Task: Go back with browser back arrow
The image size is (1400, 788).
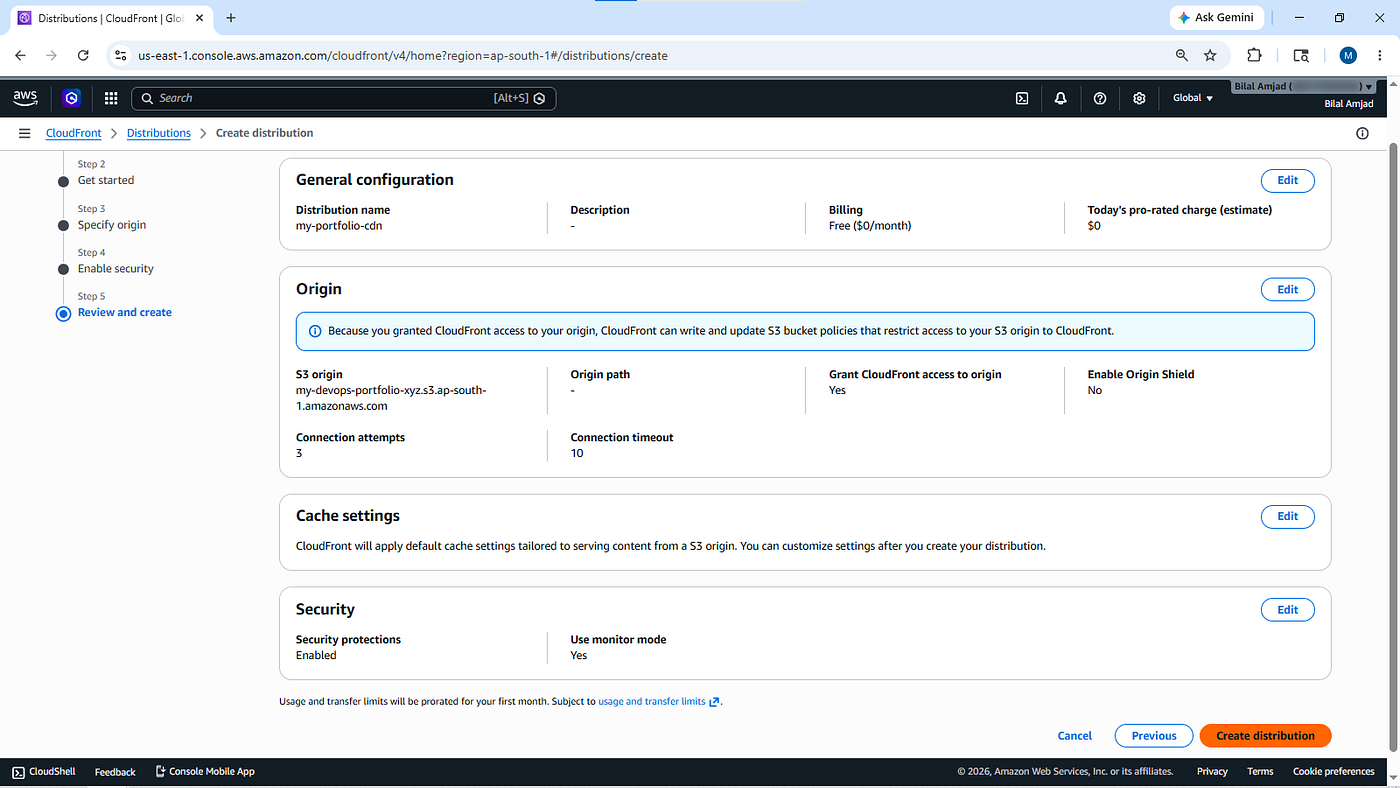Action: click(20, 56)
